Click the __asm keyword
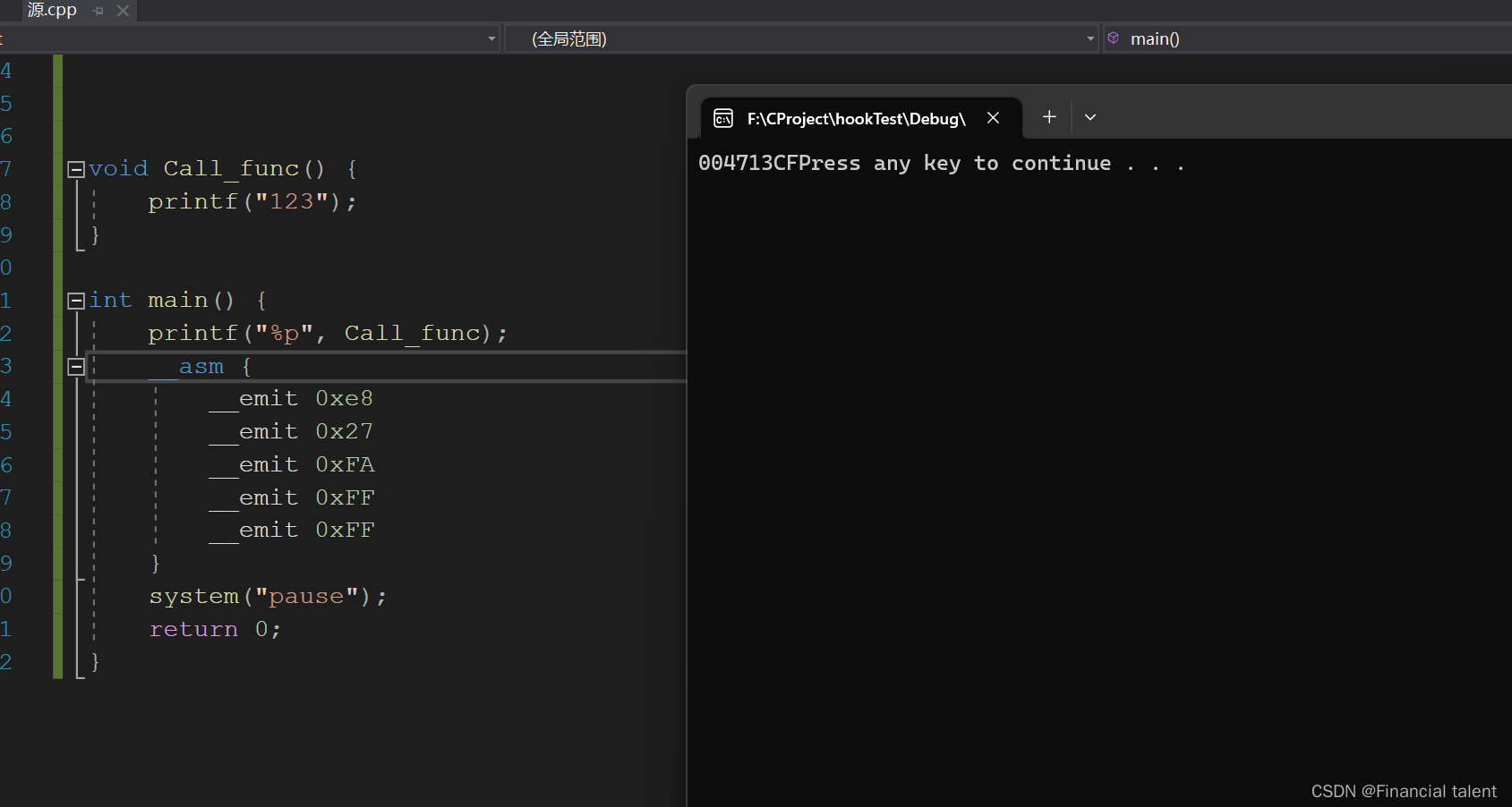Image resolution: width=1512 pixels, height=807 pixels. click(186, 367)
